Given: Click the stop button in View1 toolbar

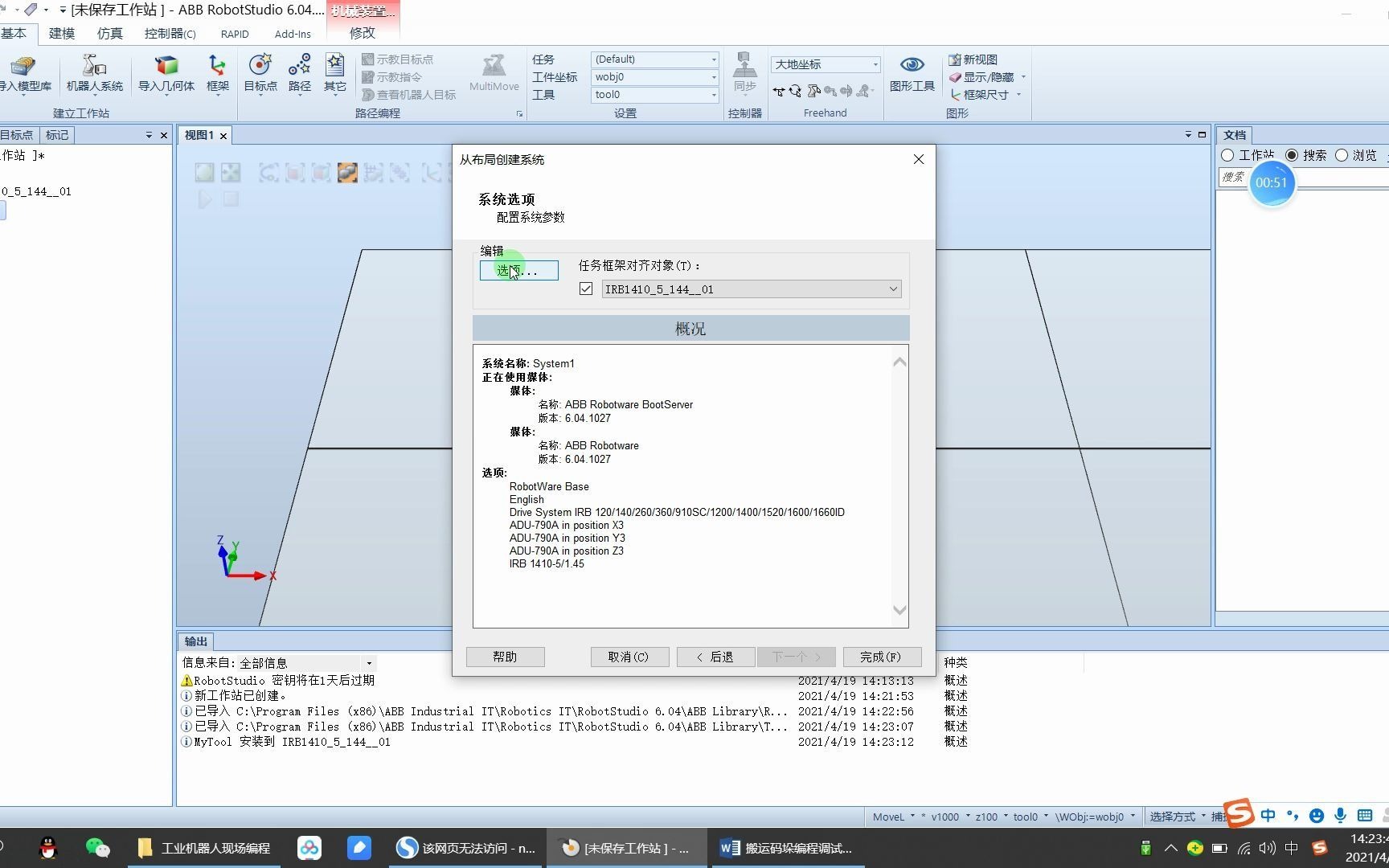Looking at the screenshot, I should [x=231, y=199].
